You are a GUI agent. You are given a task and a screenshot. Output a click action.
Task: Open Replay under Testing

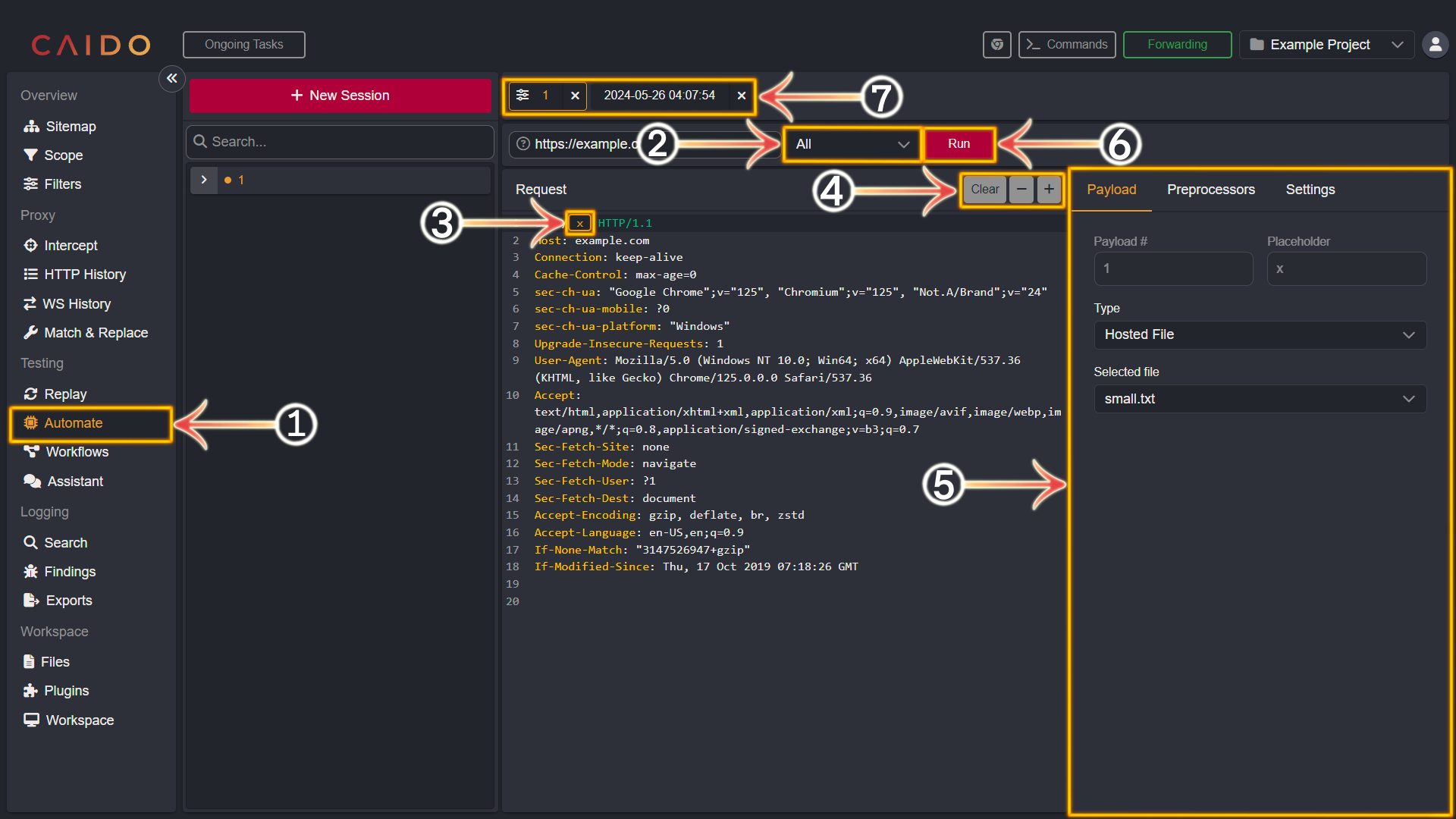(55, 394)
